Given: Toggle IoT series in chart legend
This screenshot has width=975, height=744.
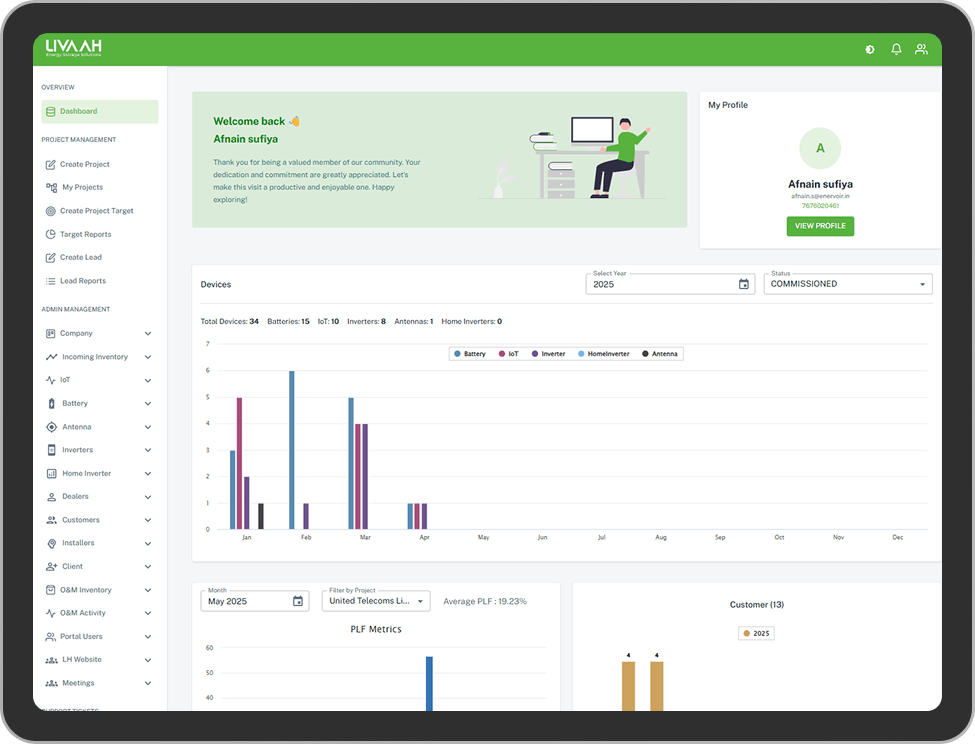Looking at the screenshot, I should 508,354.
